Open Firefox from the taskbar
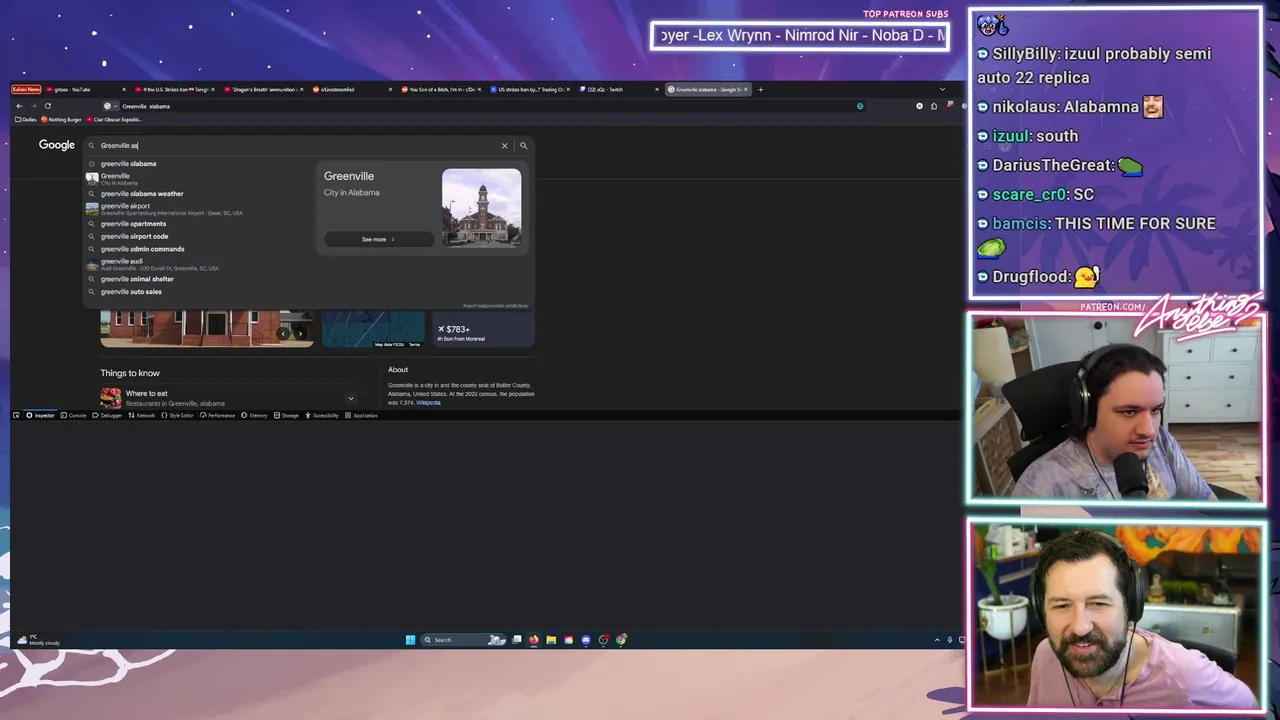Screen dimensions: 1280x720 (534, 640)
